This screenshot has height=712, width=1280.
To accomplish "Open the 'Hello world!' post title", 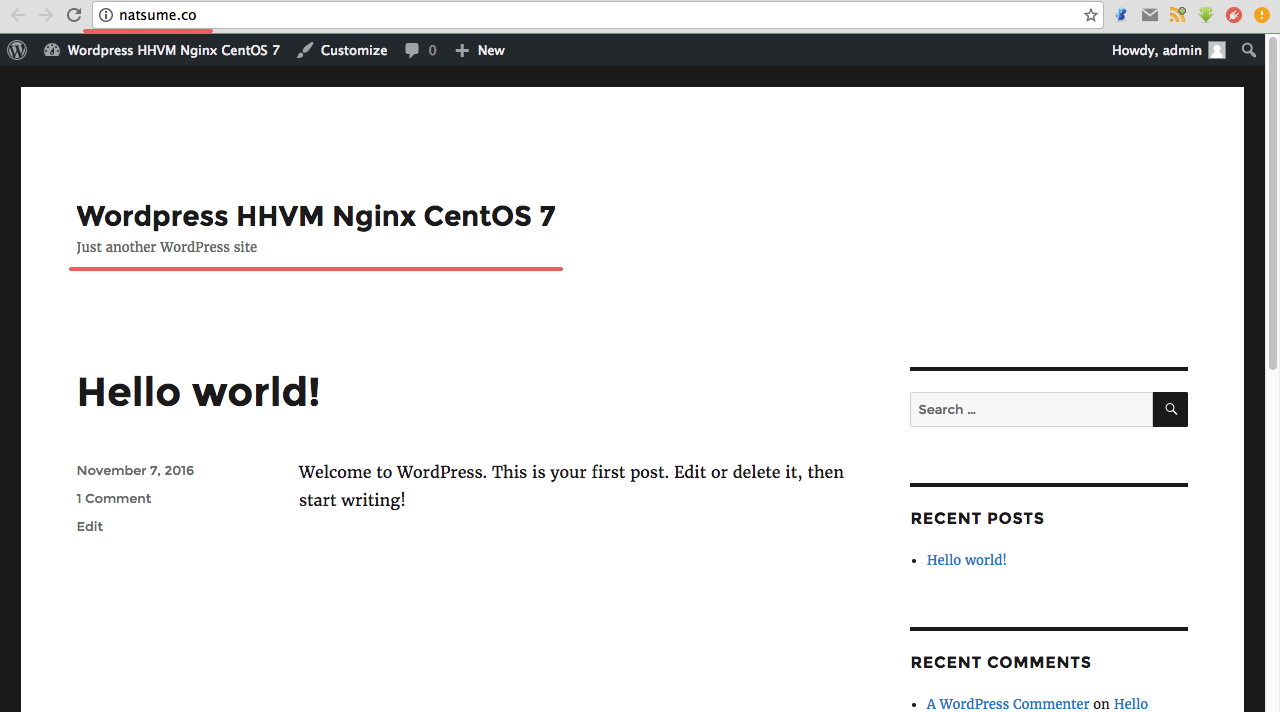I will (x=199, y=391).
